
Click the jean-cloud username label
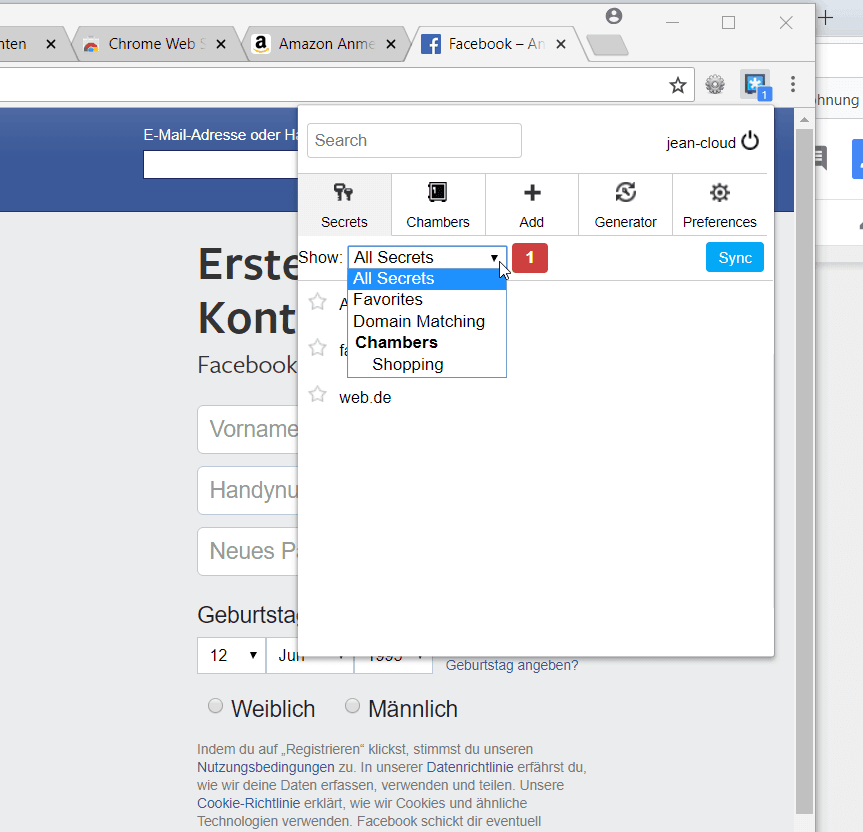pos(701,143)
